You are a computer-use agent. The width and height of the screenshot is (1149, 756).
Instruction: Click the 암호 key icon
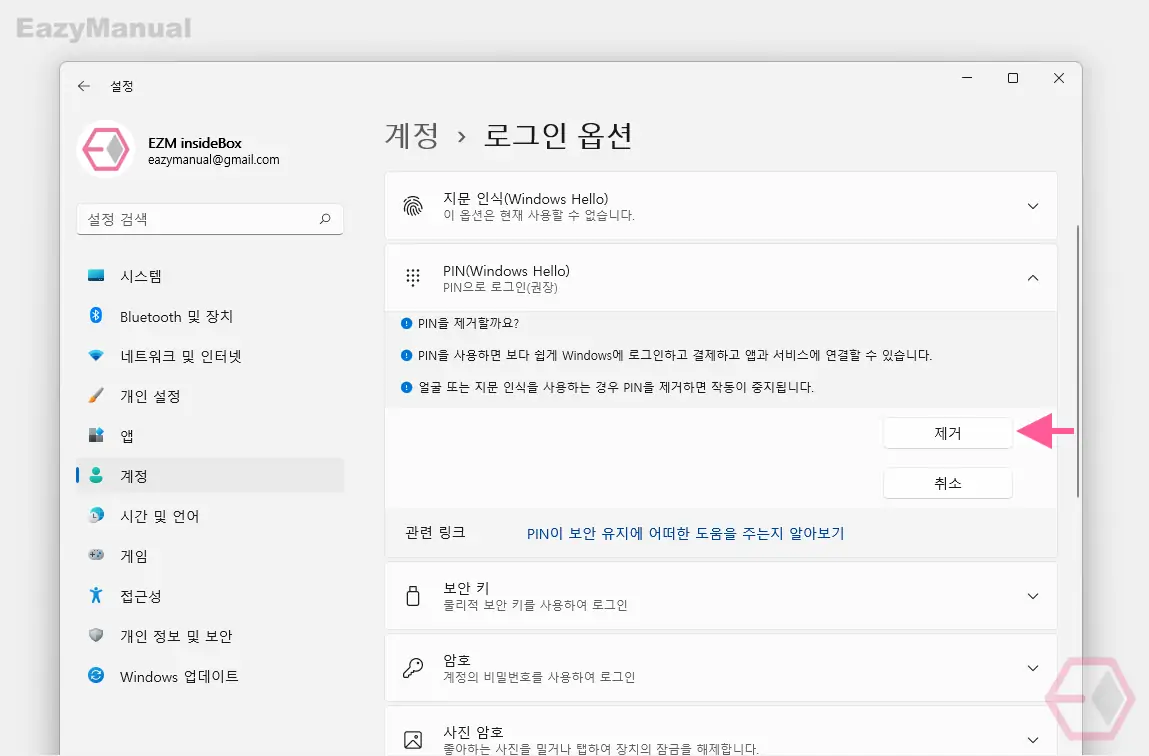pyautogui.click(x=413, y=668)
